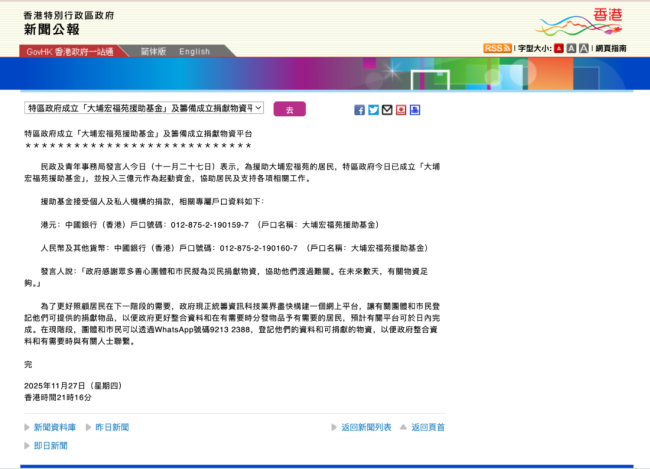Image resolution: width=650 pixels, height=469 pixels.
Task: Share article on Facebook
Action: point(360,110)
